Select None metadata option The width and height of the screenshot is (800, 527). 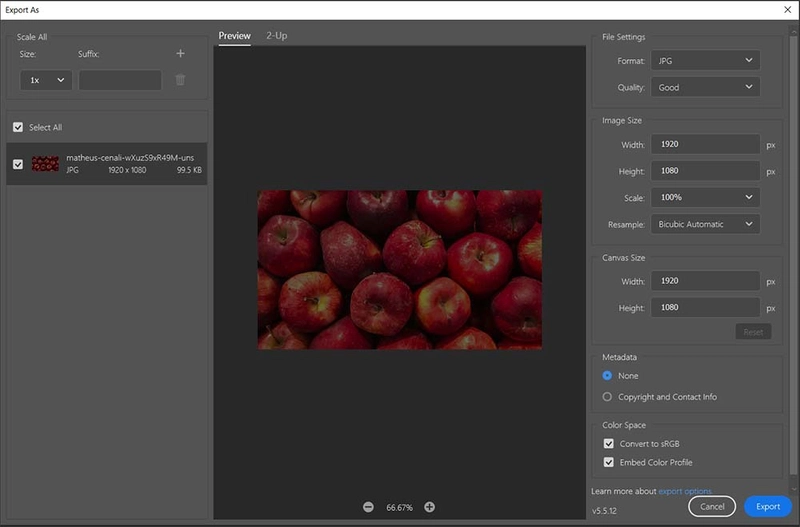607,375
